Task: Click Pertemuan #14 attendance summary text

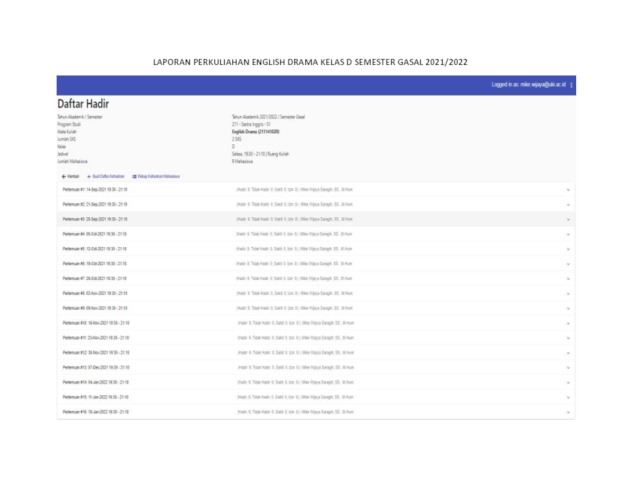Action: pos(294,382)
